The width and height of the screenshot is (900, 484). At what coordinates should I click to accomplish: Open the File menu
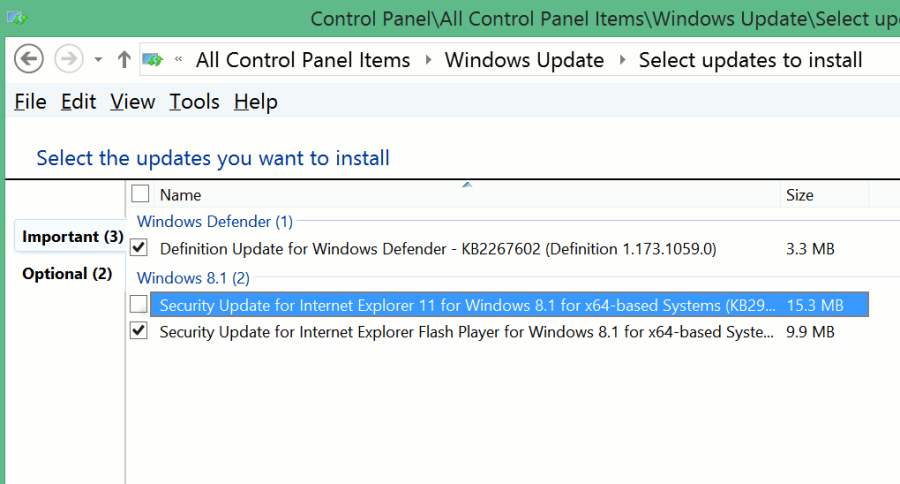(x=30, y=102)
